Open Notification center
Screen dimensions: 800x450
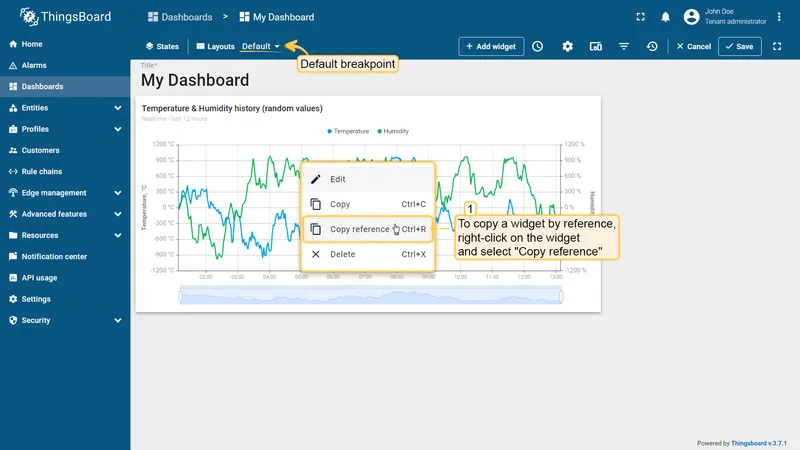65,257
